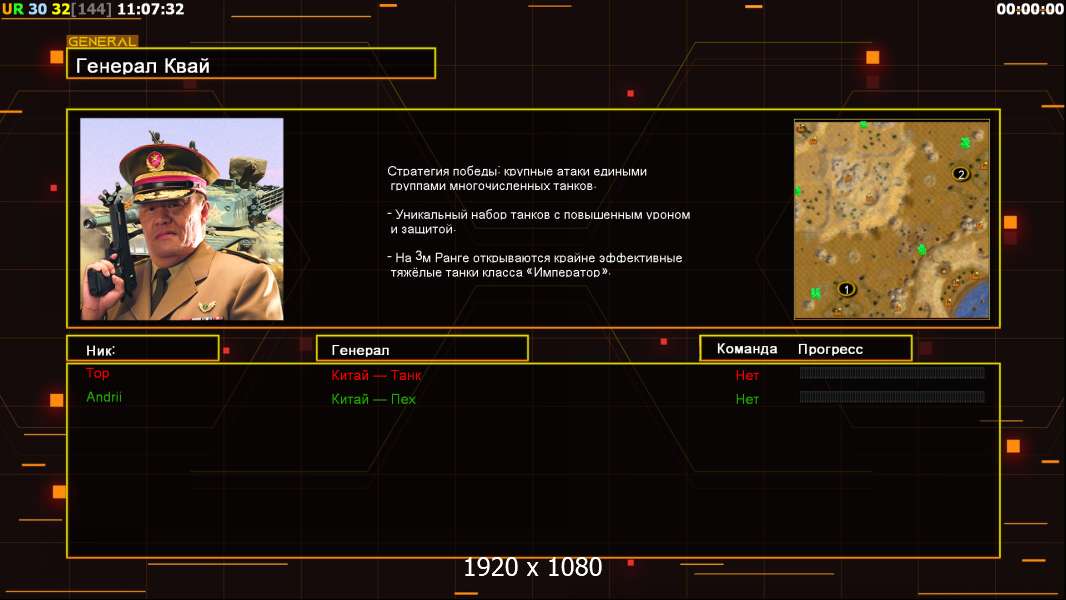Click 'Китай — Пех' general entry

[x=373, y=400]
